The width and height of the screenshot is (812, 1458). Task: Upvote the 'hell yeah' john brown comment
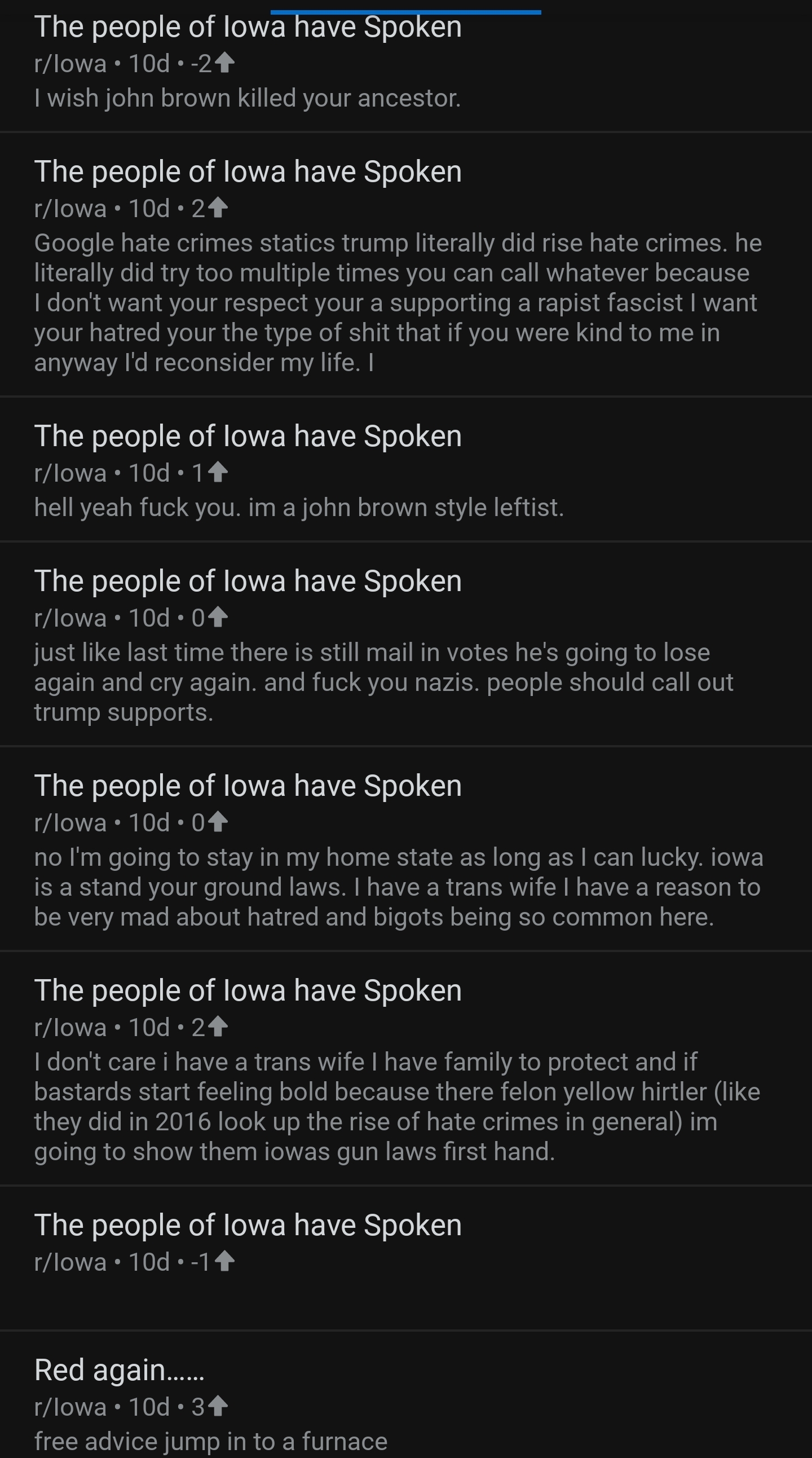point(218,473)
